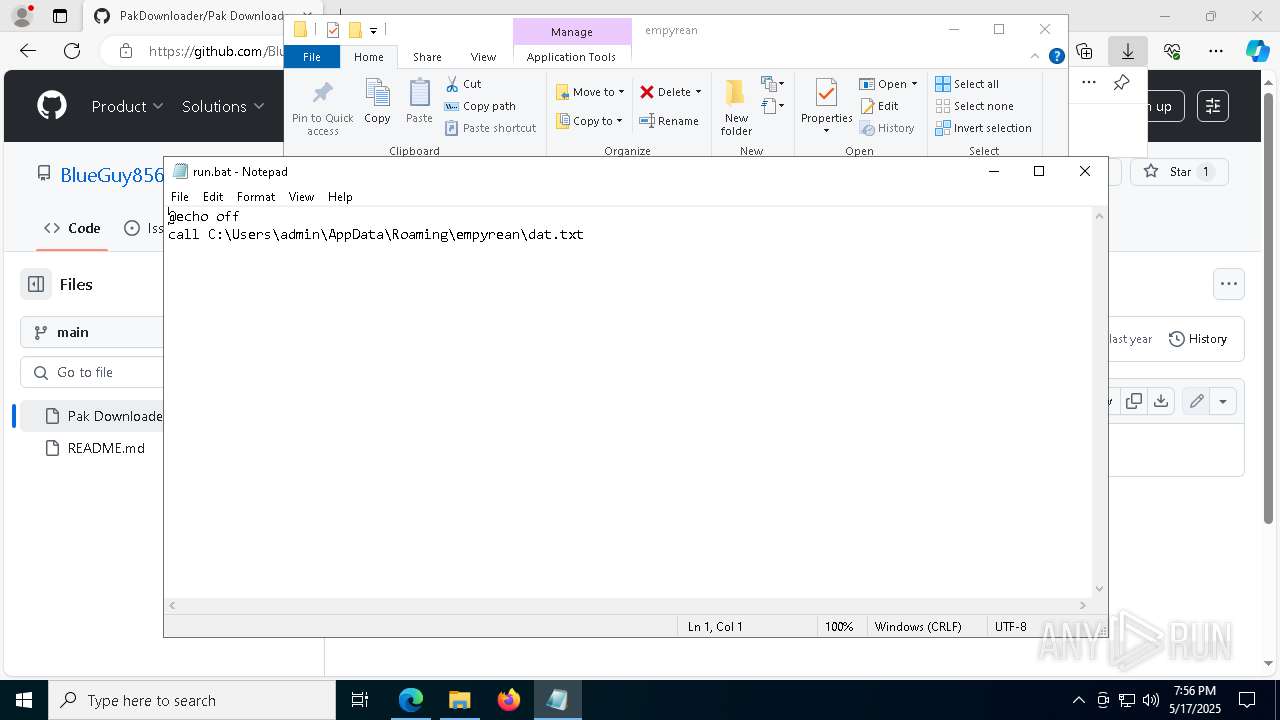Open the main branch selector
Screen dimensions: 1280x720
92,332
